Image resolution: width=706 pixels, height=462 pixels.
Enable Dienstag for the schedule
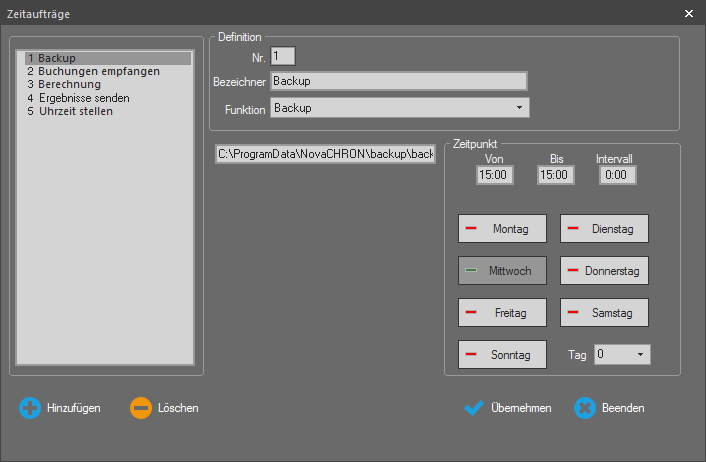[x=604, y=228]
